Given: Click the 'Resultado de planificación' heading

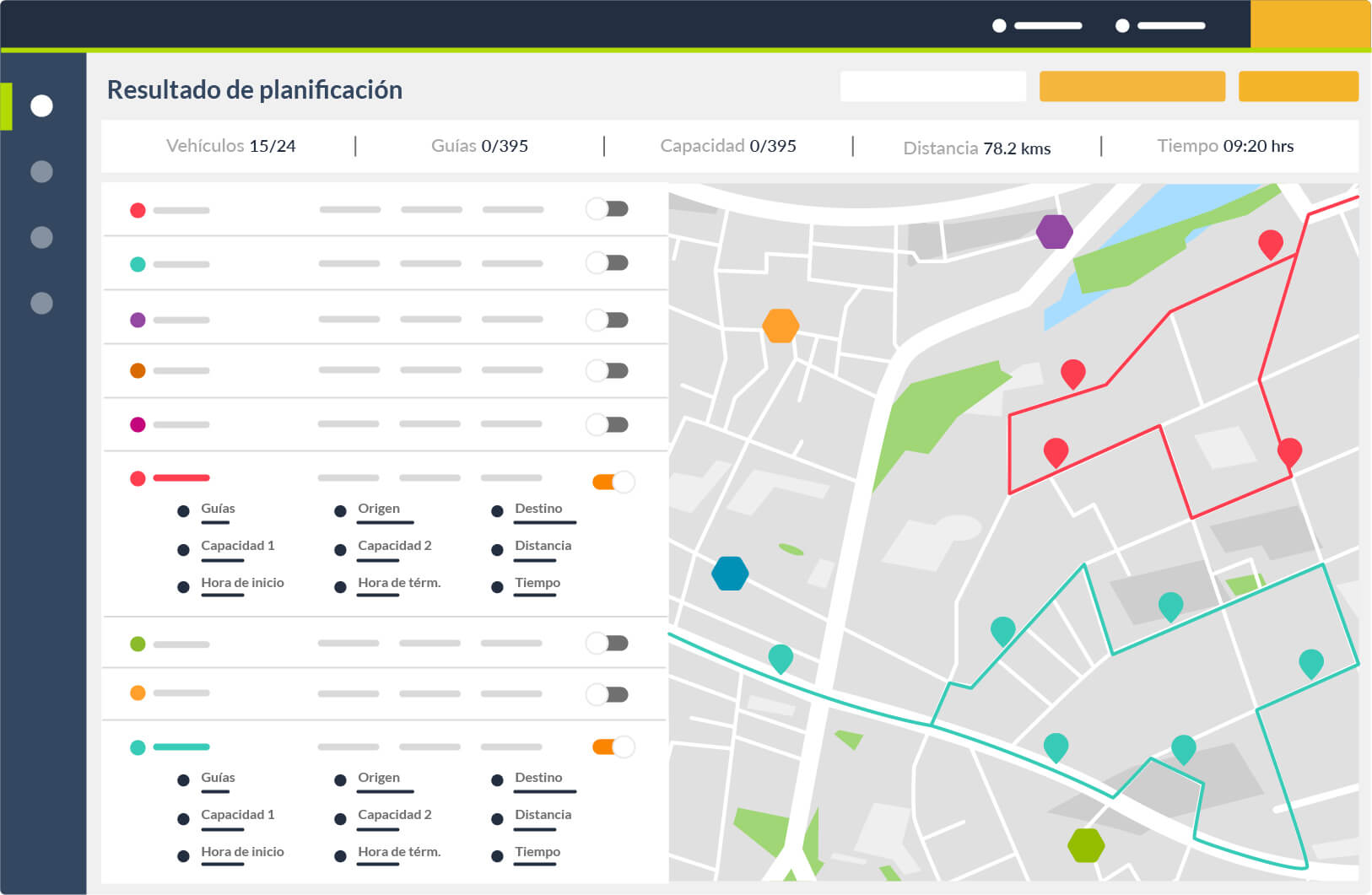Looking at the screenshot, I should click(x=255, y=89).
